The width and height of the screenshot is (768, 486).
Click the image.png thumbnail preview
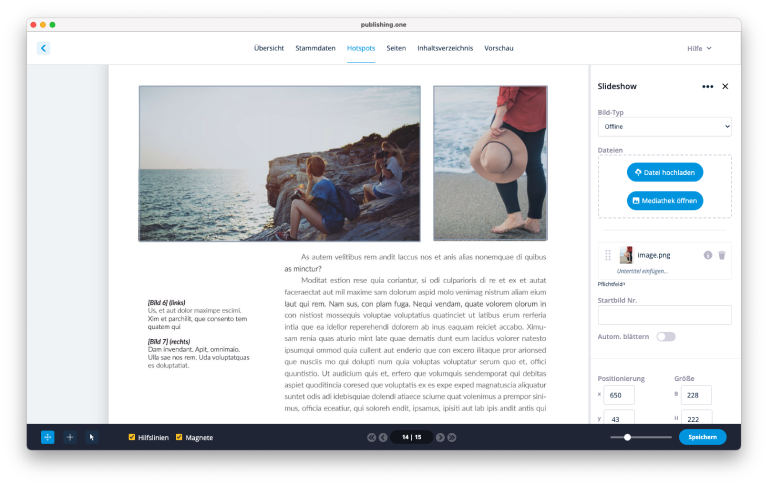point(626,255)
